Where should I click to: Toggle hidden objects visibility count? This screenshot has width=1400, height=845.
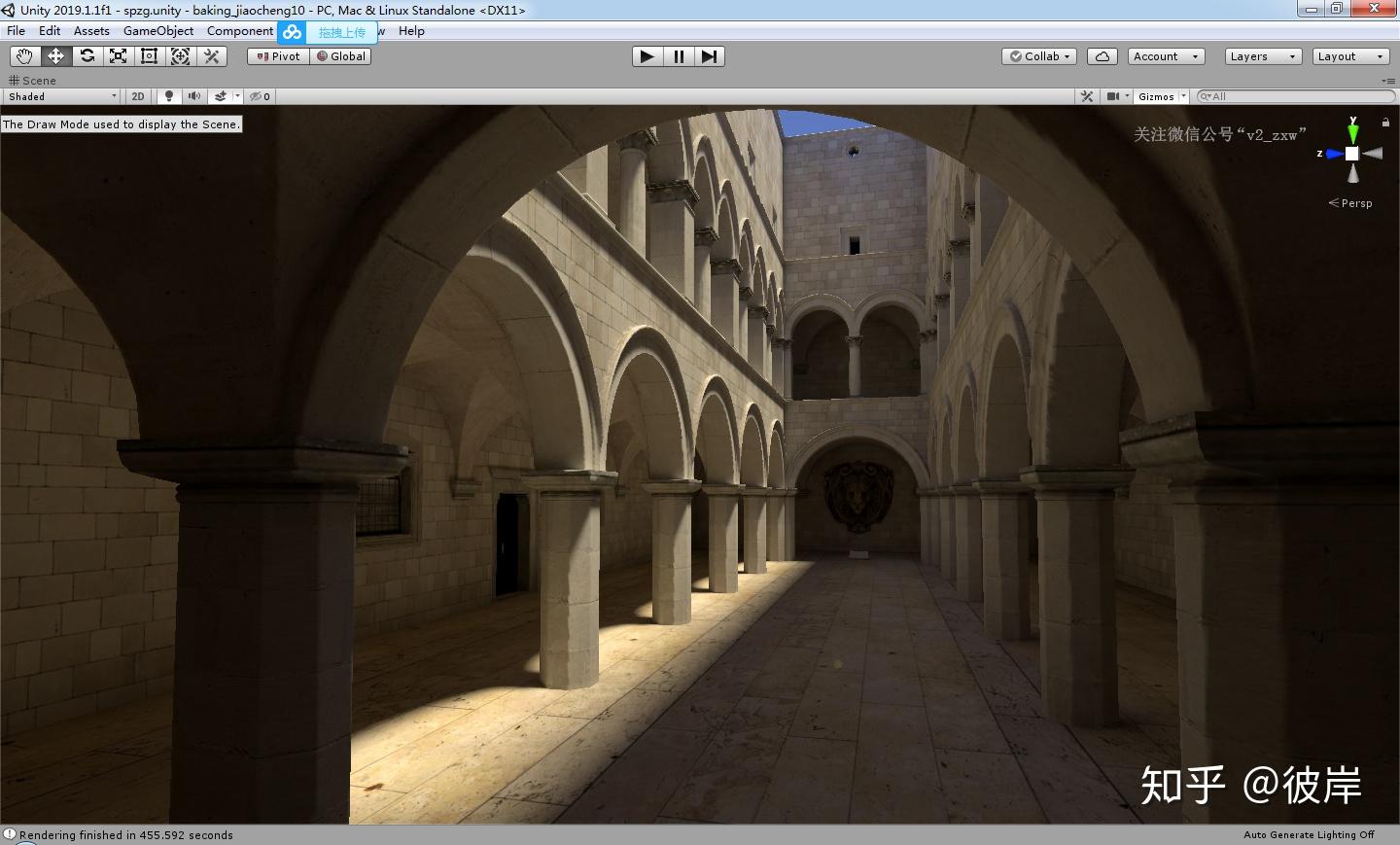click(x=260, y=96)
